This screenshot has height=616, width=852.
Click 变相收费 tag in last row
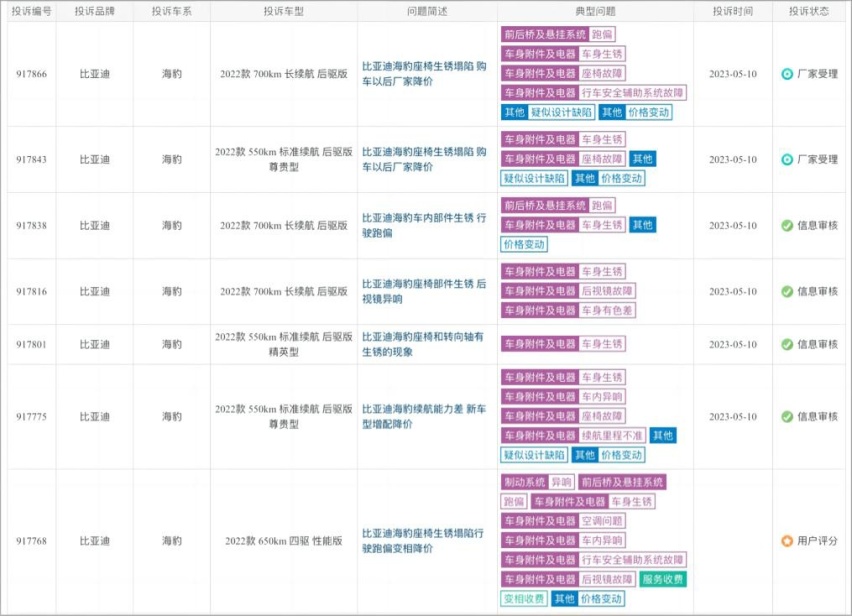click(x=524, y=599)
